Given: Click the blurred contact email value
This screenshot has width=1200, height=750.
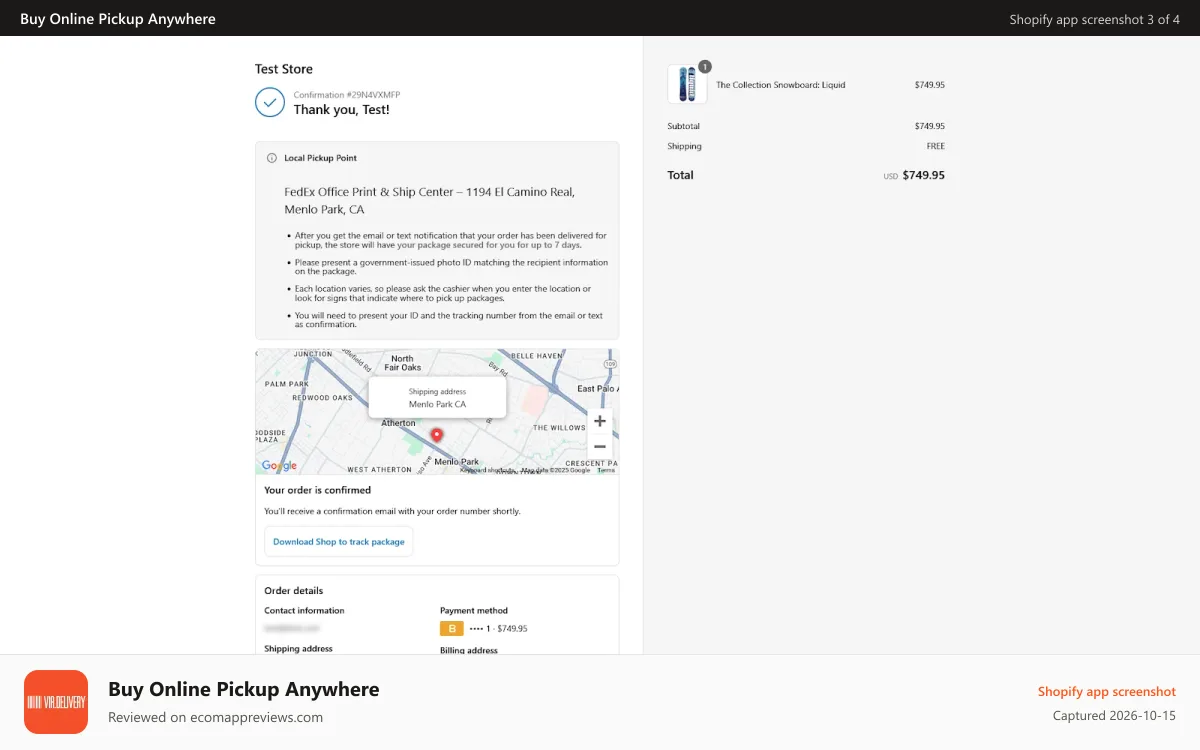Looking at the screenshot, I should pos(292,628).
